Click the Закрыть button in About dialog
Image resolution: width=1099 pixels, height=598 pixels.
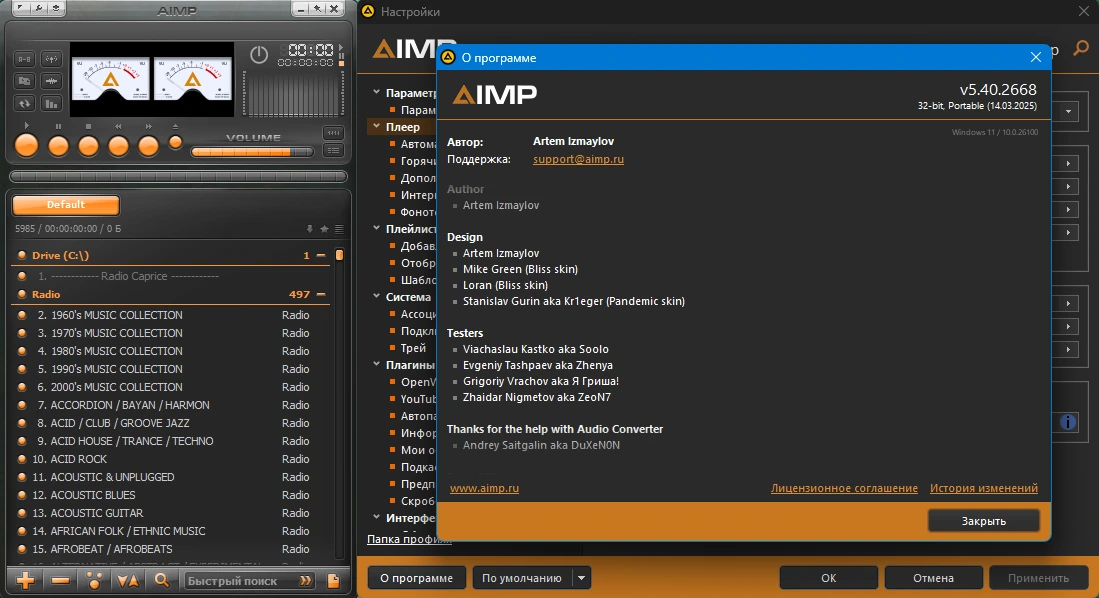983,521
